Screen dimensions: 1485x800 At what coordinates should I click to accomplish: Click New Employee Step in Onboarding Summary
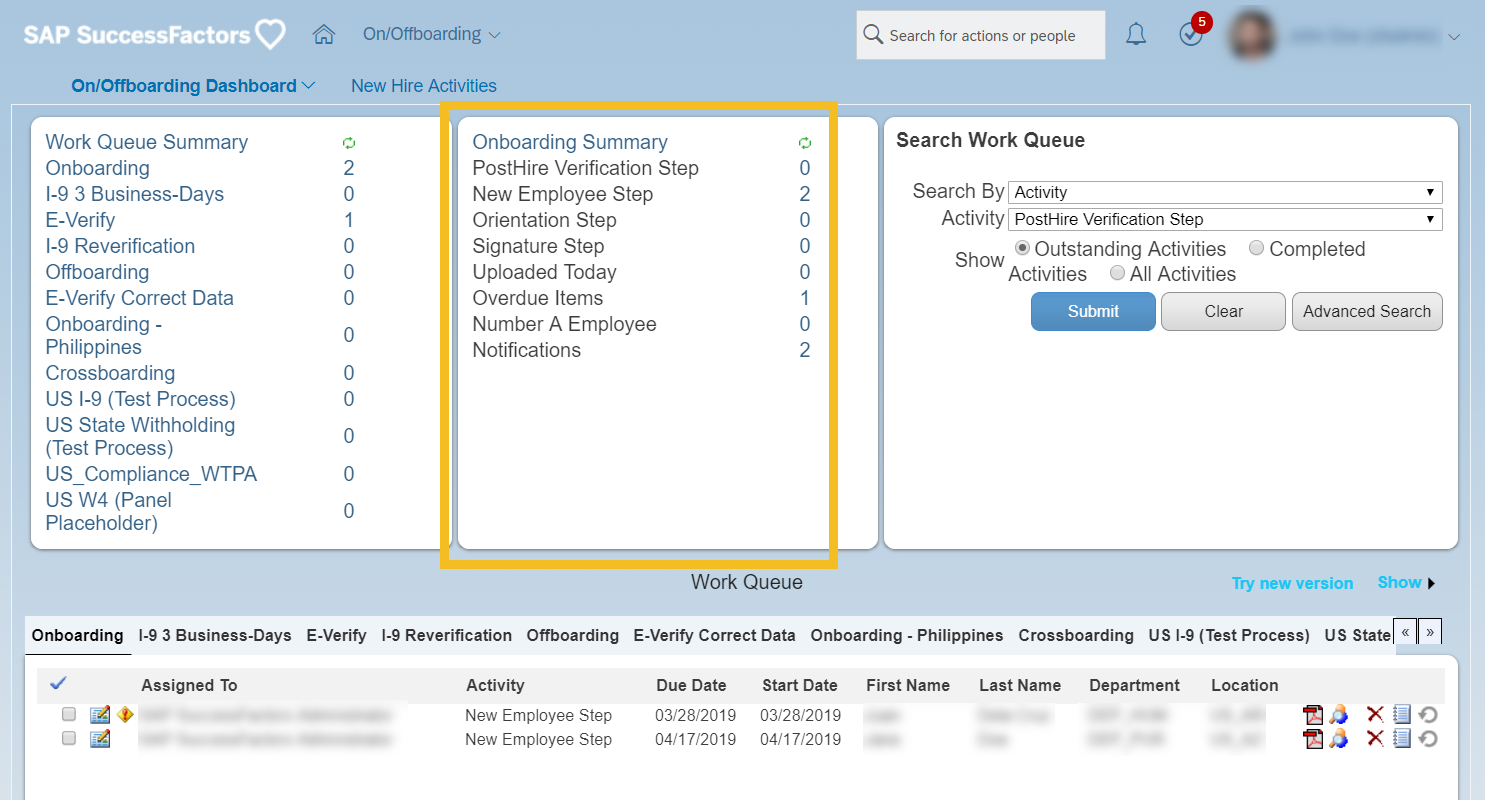coord(563,194)
